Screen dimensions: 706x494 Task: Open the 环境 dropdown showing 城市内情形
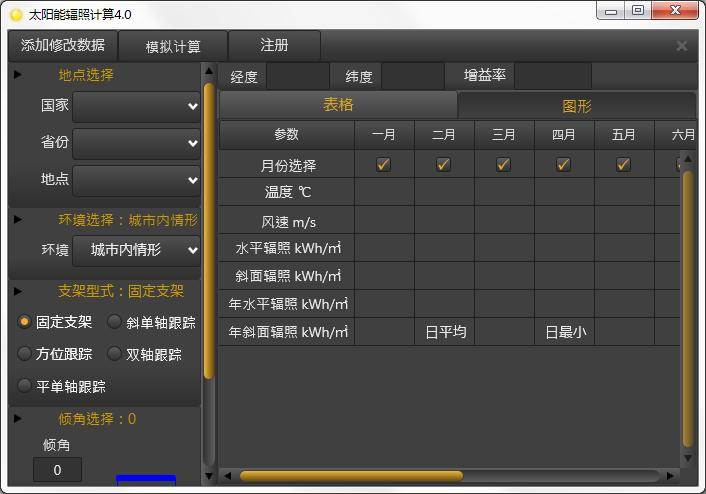136,250
